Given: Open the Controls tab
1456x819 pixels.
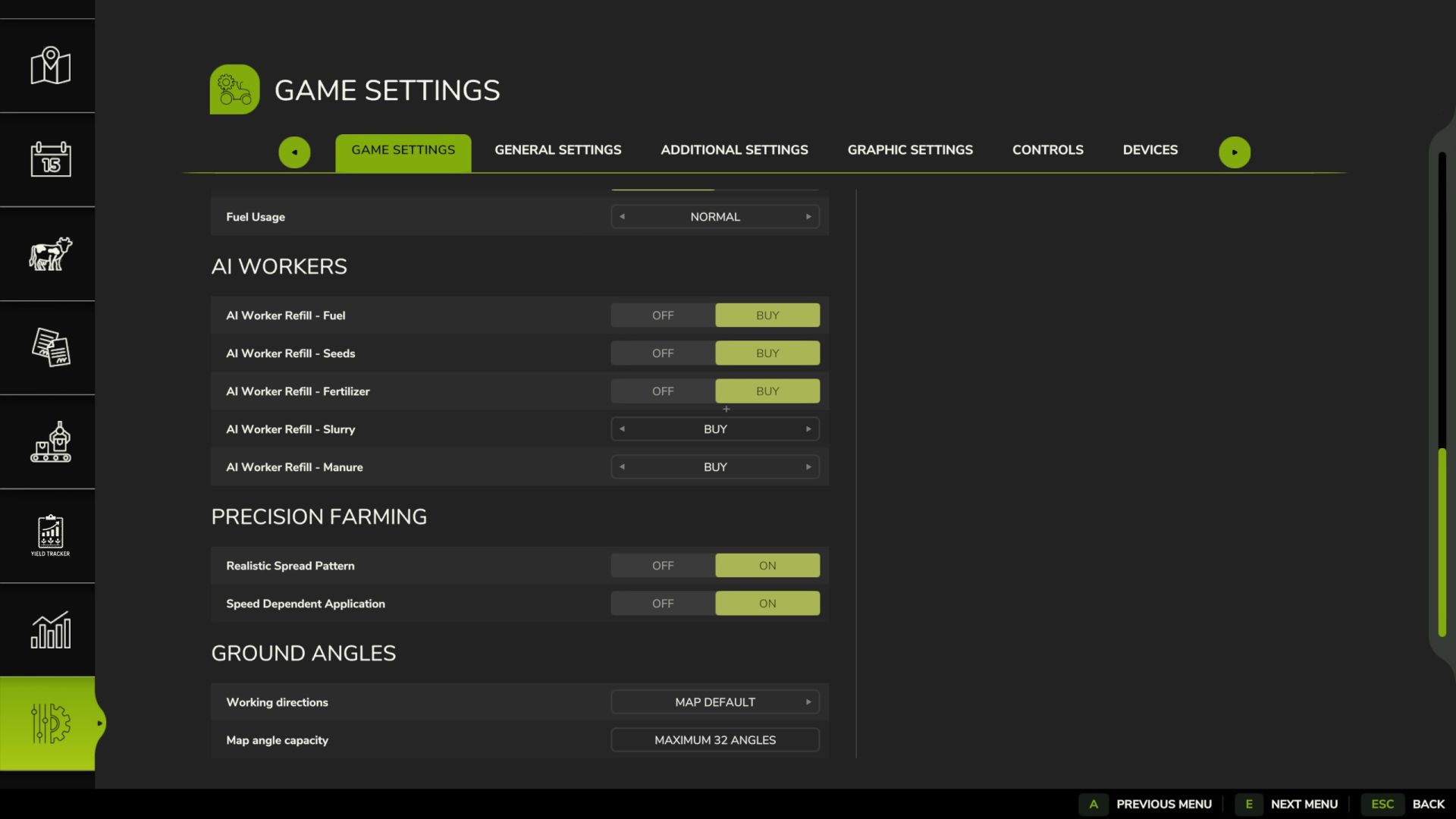Looking at the screenshot, I should (1048, 150).
